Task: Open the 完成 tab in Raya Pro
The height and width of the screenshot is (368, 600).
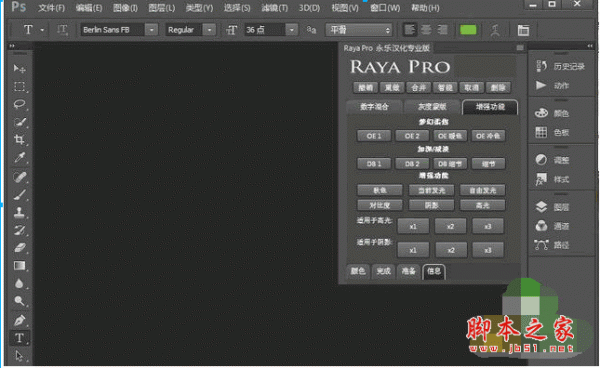Action: [x=383, y=271]
